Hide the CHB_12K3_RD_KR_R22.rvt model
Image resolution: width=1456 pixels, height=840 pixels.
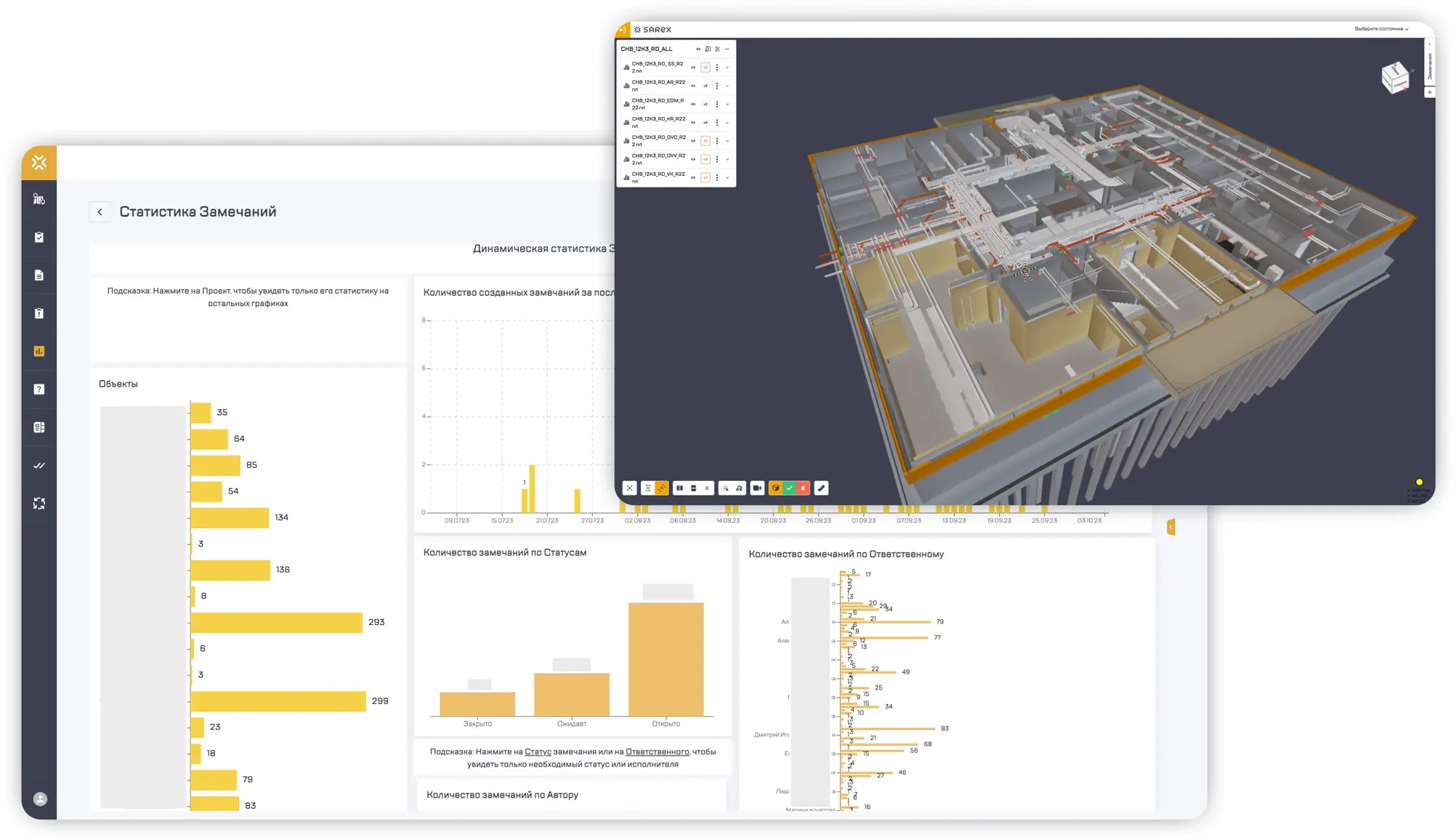tap(693, 123)
